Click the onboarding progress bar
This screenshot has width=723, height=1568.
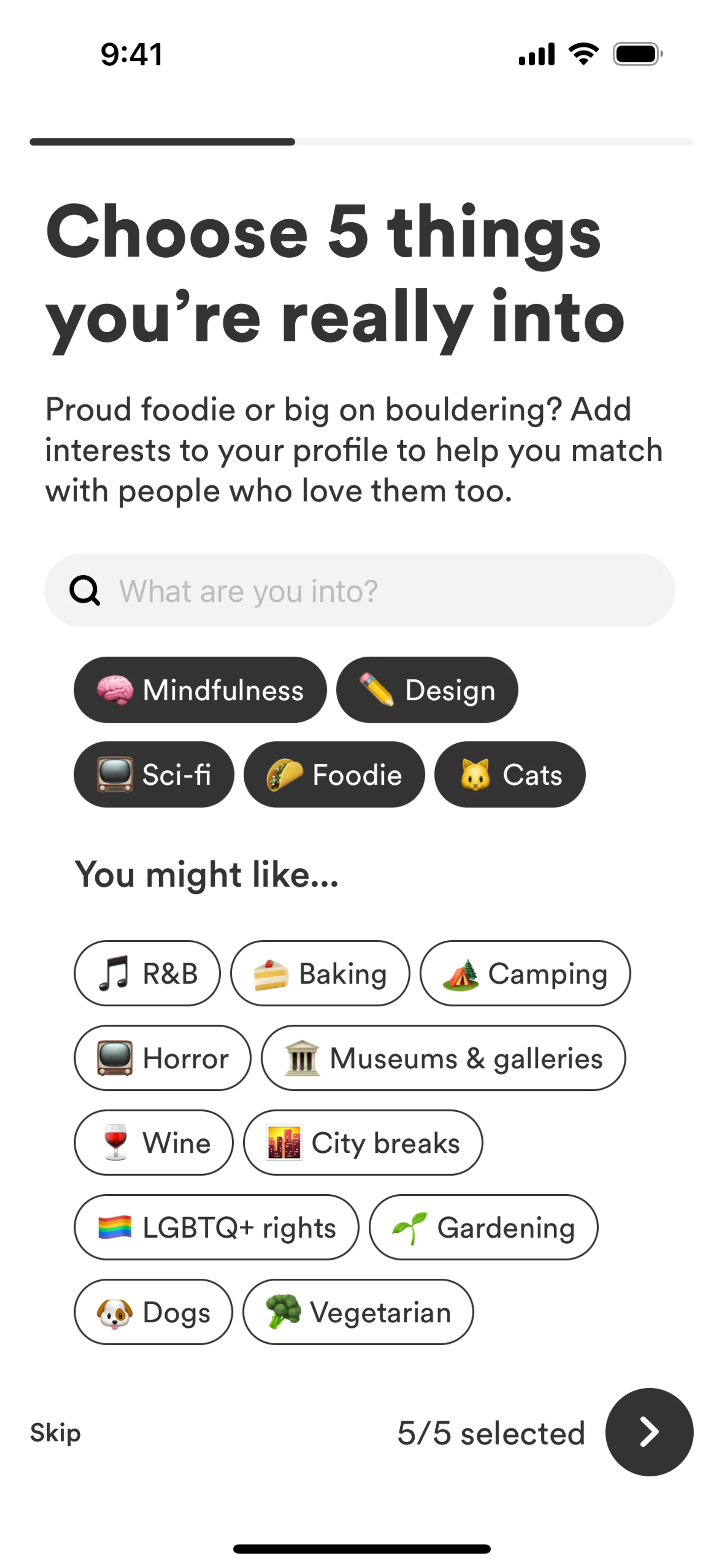[x=361, y=142]
